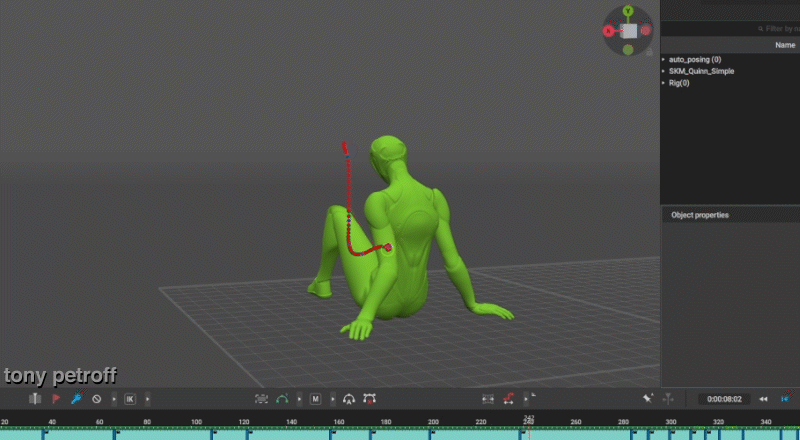Click the Name column header in outliner
The image size is (800, 440).
click(x=785, y=45)
